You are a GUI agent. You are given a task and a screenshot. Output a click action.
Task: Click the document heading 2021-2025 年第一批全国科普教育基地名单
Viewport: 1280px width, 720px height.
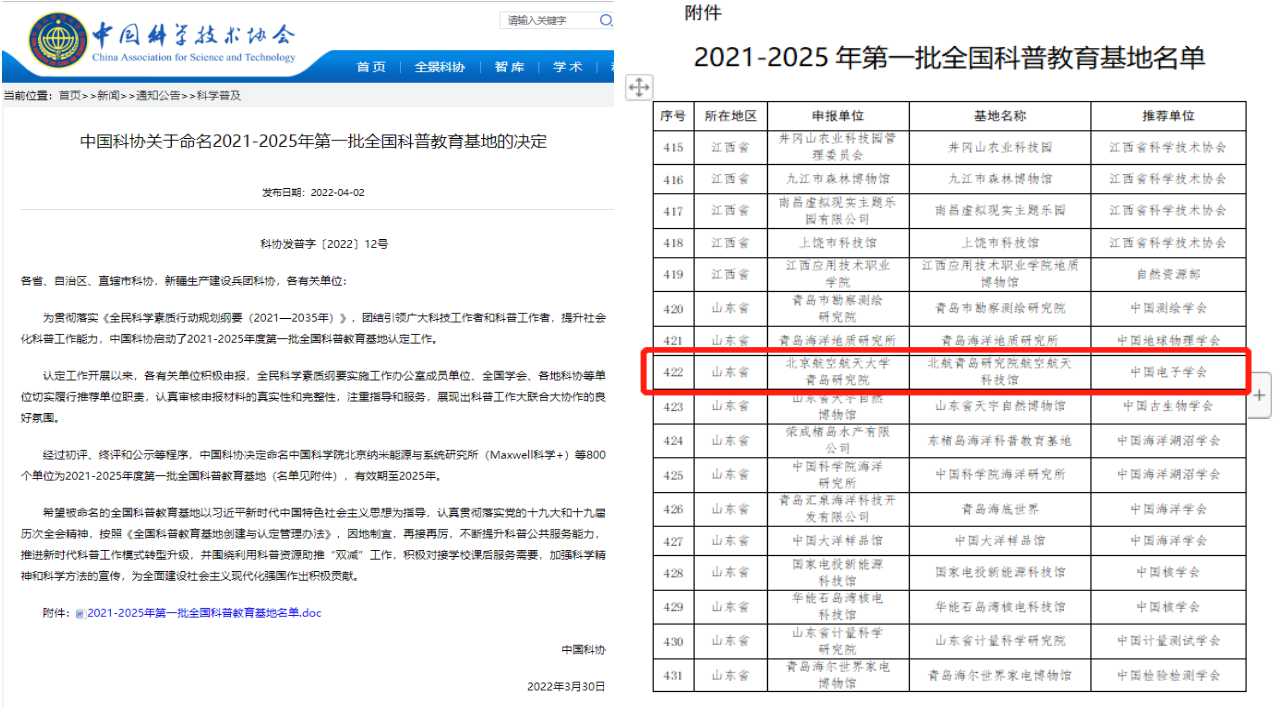[949, 57]
